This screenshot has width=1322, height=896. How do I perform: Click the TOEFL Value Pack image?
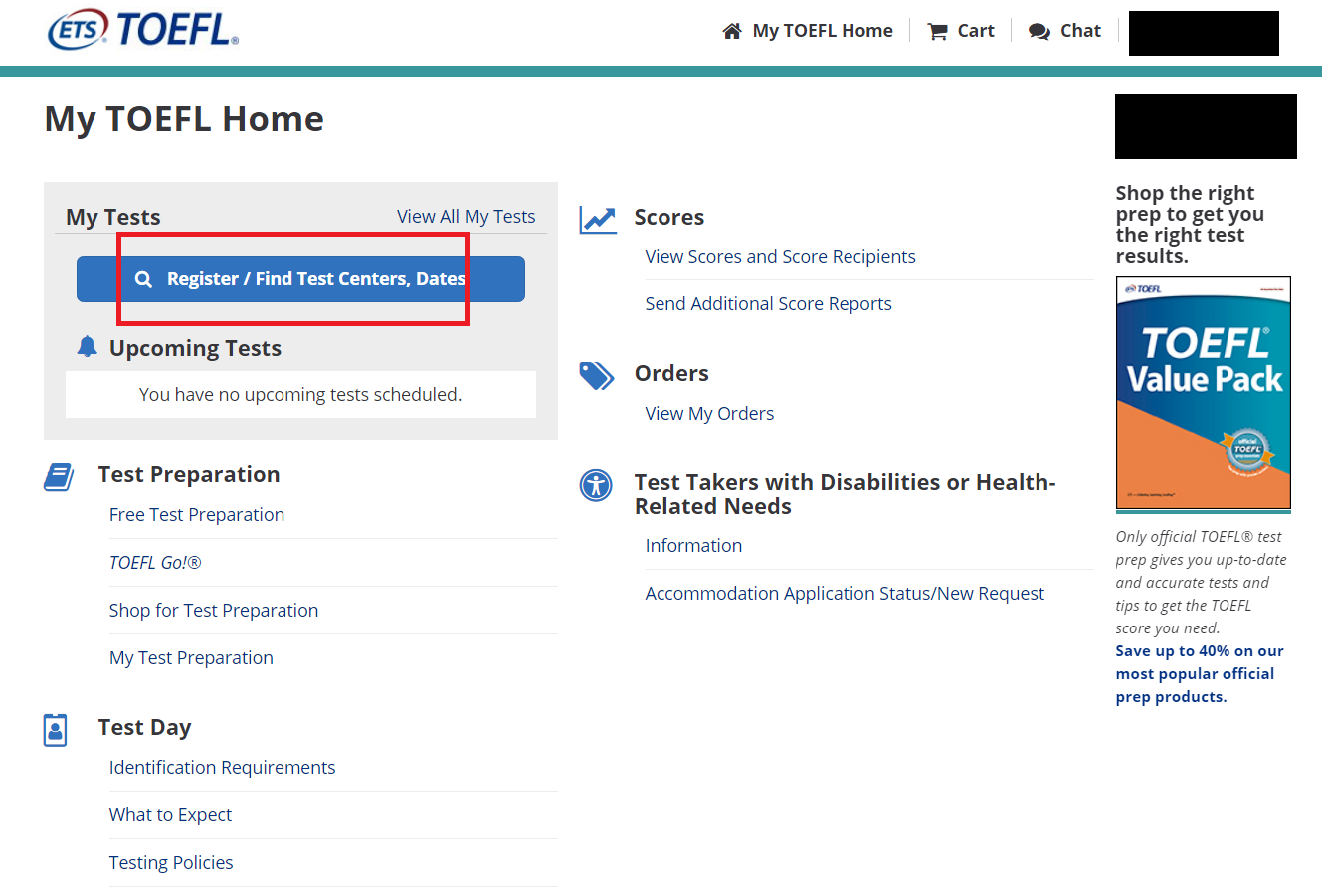coord(1204,394)
